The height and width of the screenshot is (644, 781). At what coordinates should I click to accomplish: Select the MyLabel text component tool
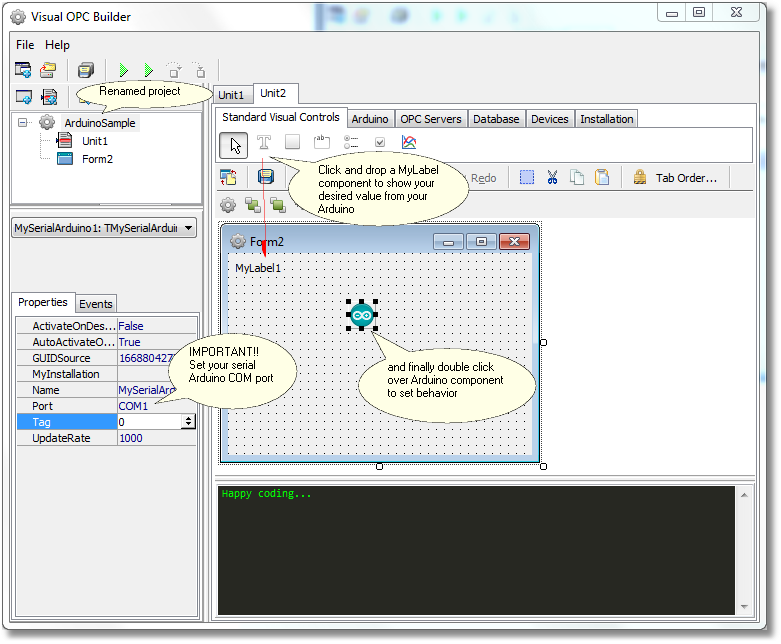(x=264, y=142)
